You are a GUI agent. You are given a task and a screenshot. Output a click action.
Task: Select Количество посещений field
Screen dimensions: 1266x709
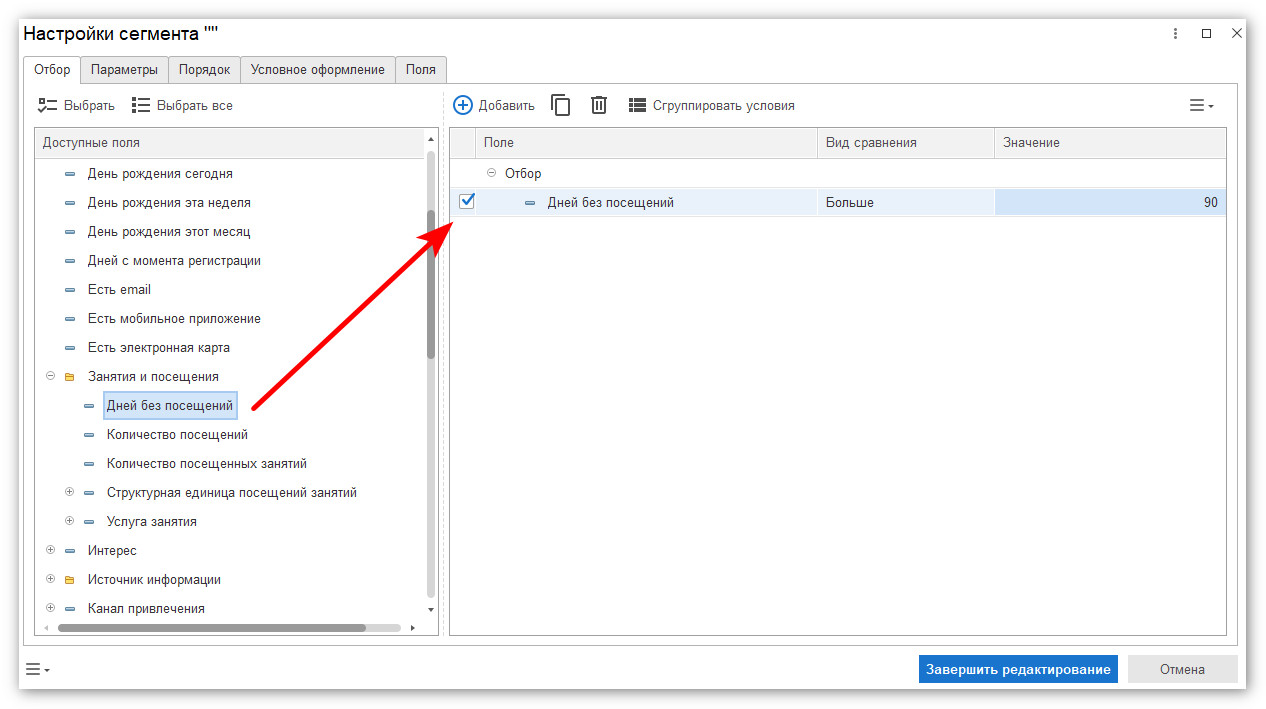click(177, 434)
